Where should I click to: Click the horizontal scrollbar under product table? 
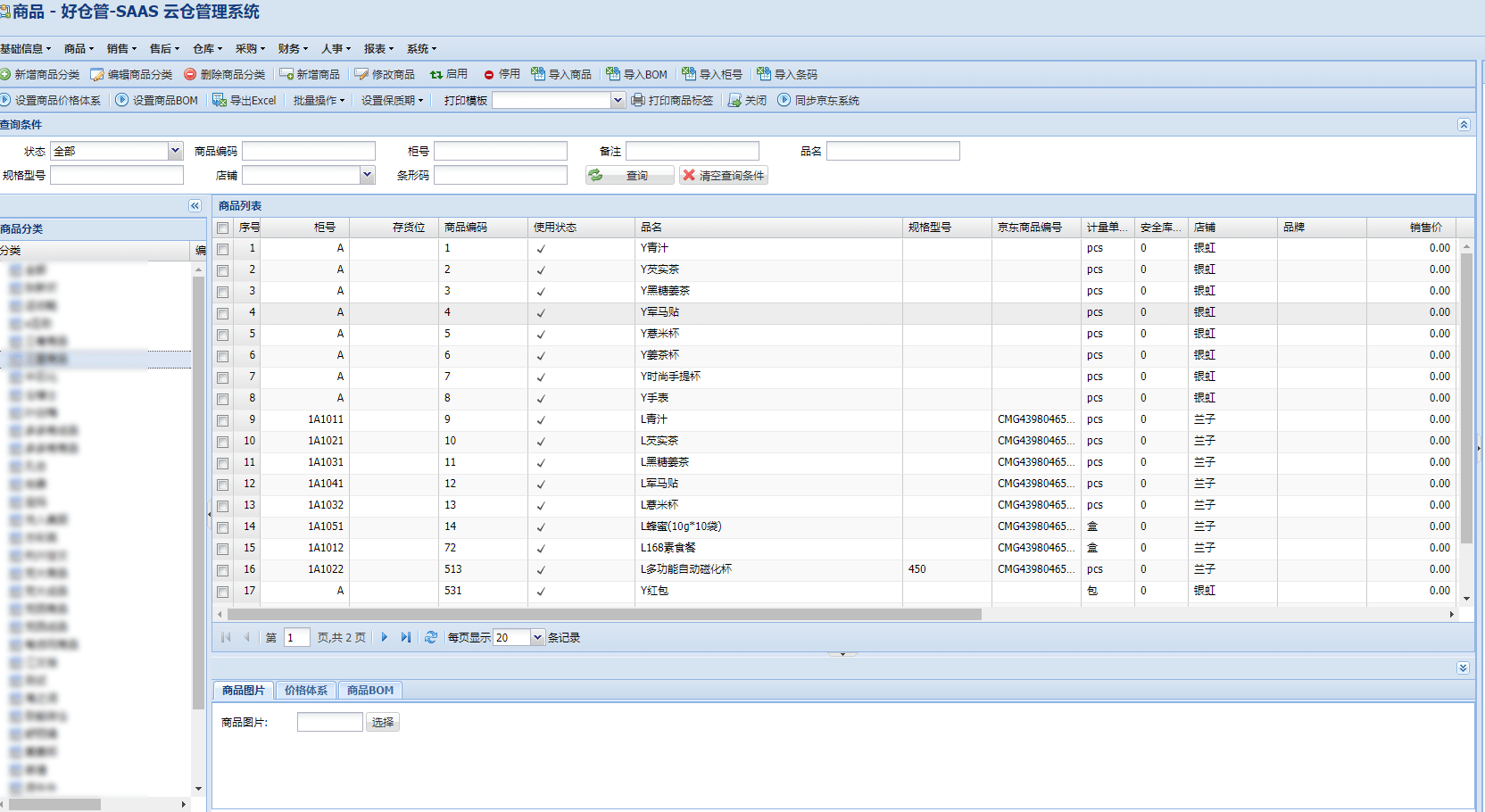tap(604, 615)
